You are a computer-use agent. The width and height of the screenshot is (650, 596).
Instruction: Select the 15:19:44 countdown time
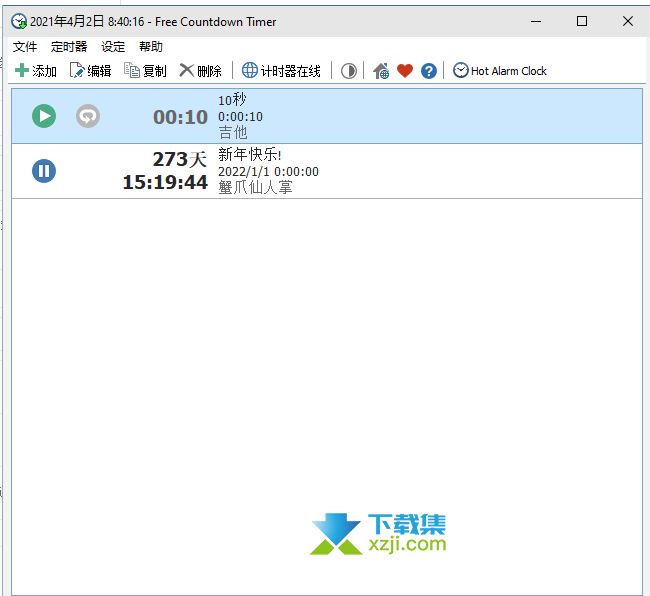(x=165, y=182)
